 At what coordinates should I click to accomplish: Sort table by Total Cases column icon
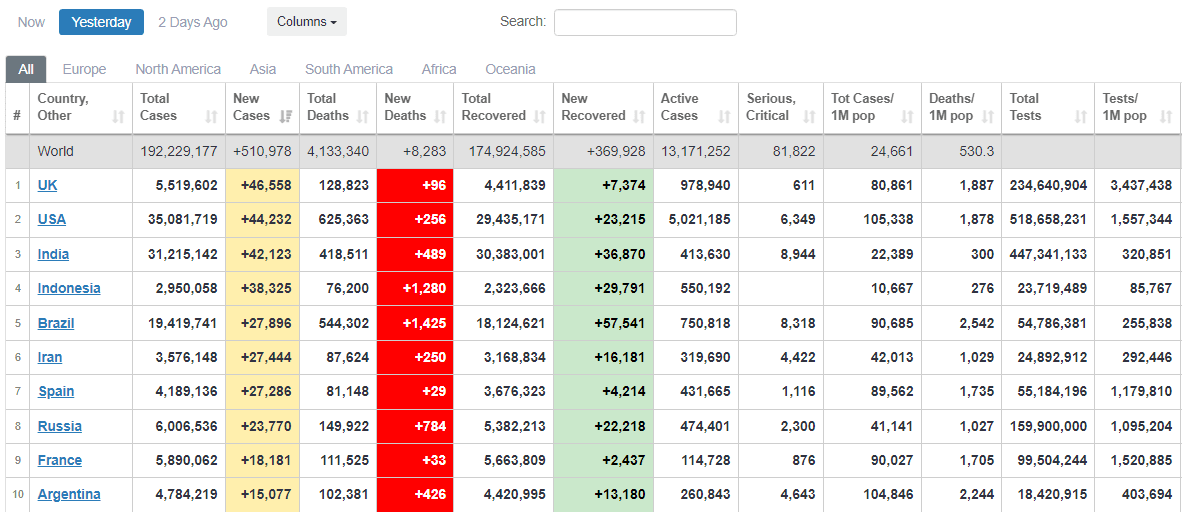tap(211, 116)
